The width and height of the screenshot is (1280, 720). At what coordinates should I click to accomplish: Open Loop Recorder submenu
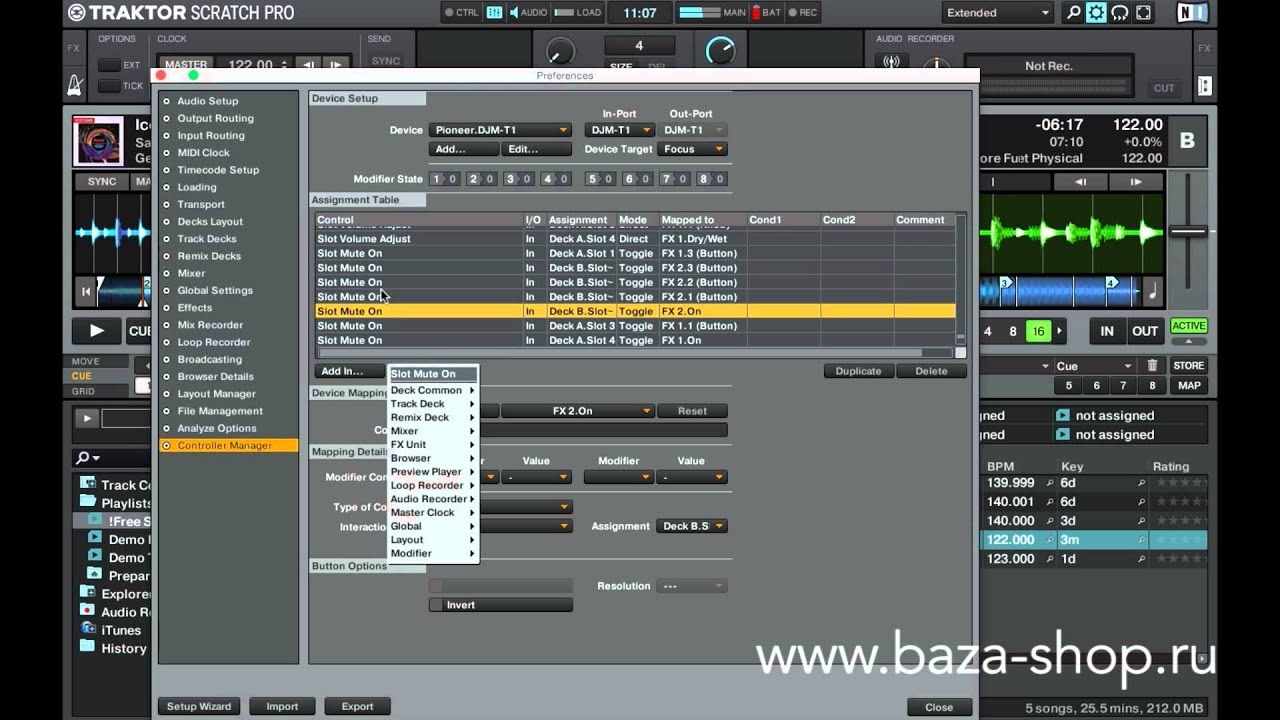click(433, 485)
